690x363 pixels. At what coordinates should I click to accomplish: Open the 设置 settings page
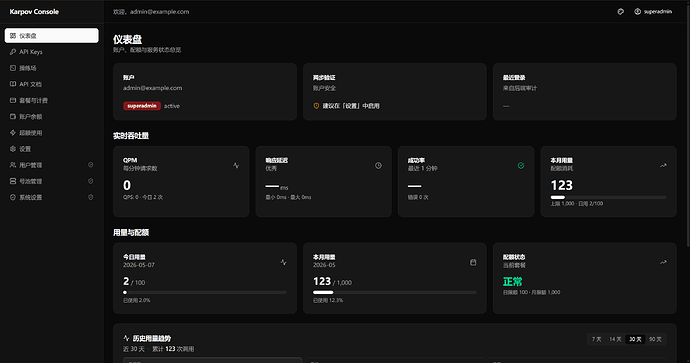[51, 149]
